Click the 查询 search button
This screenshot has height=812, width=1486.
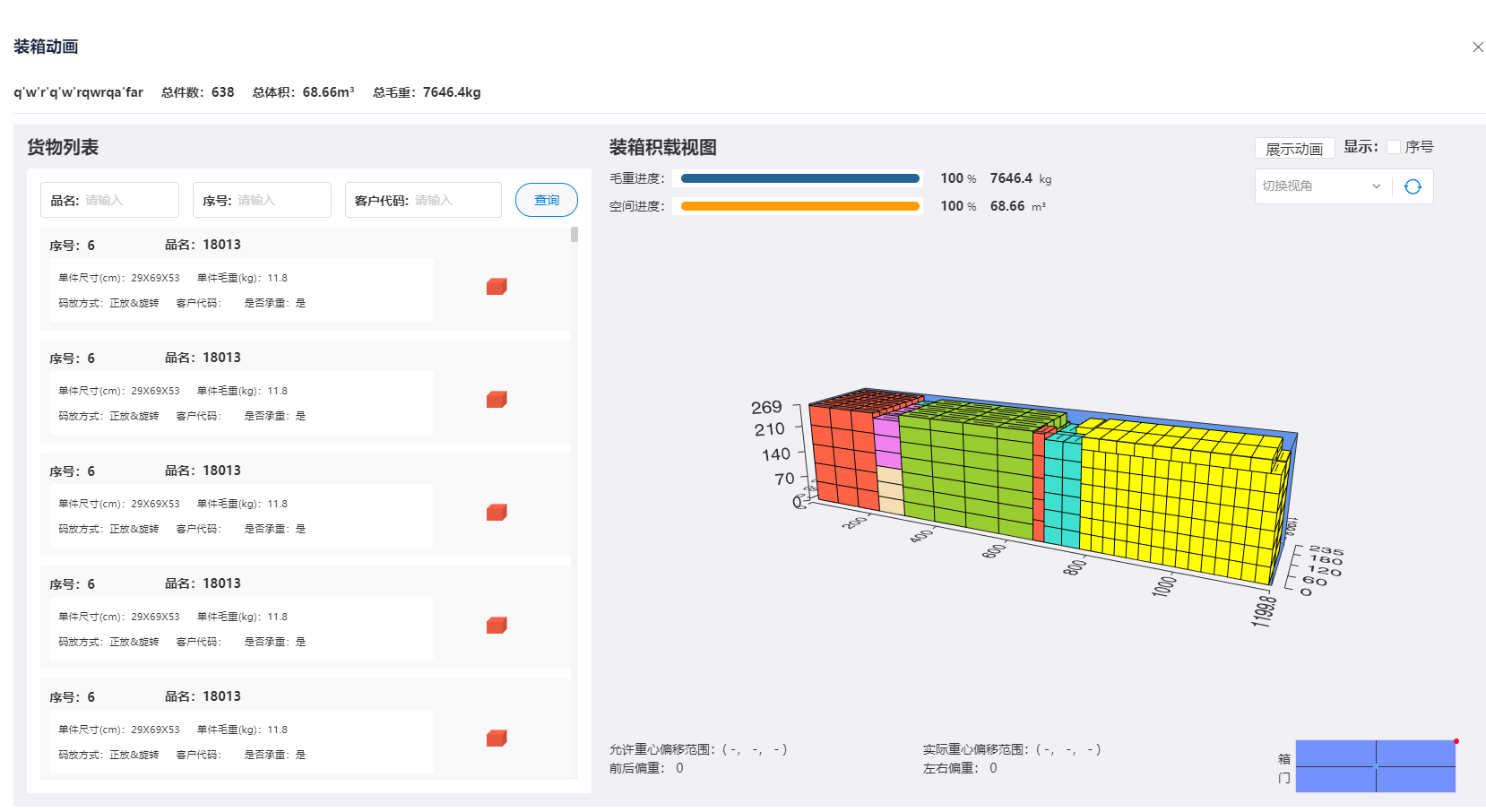[546, 200]
